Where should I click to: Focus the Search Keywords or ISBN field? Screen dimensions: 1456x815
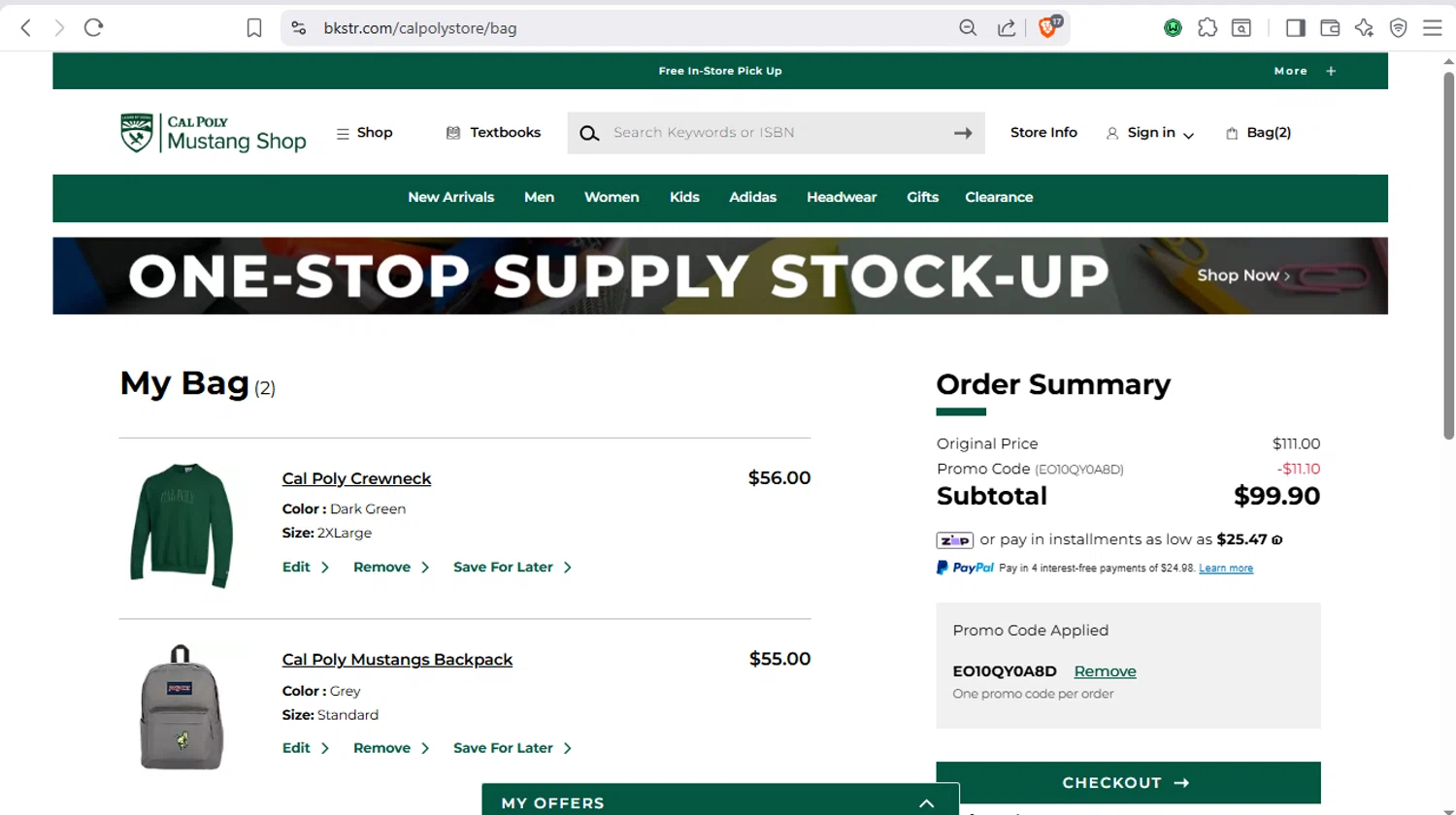point(777,133)
